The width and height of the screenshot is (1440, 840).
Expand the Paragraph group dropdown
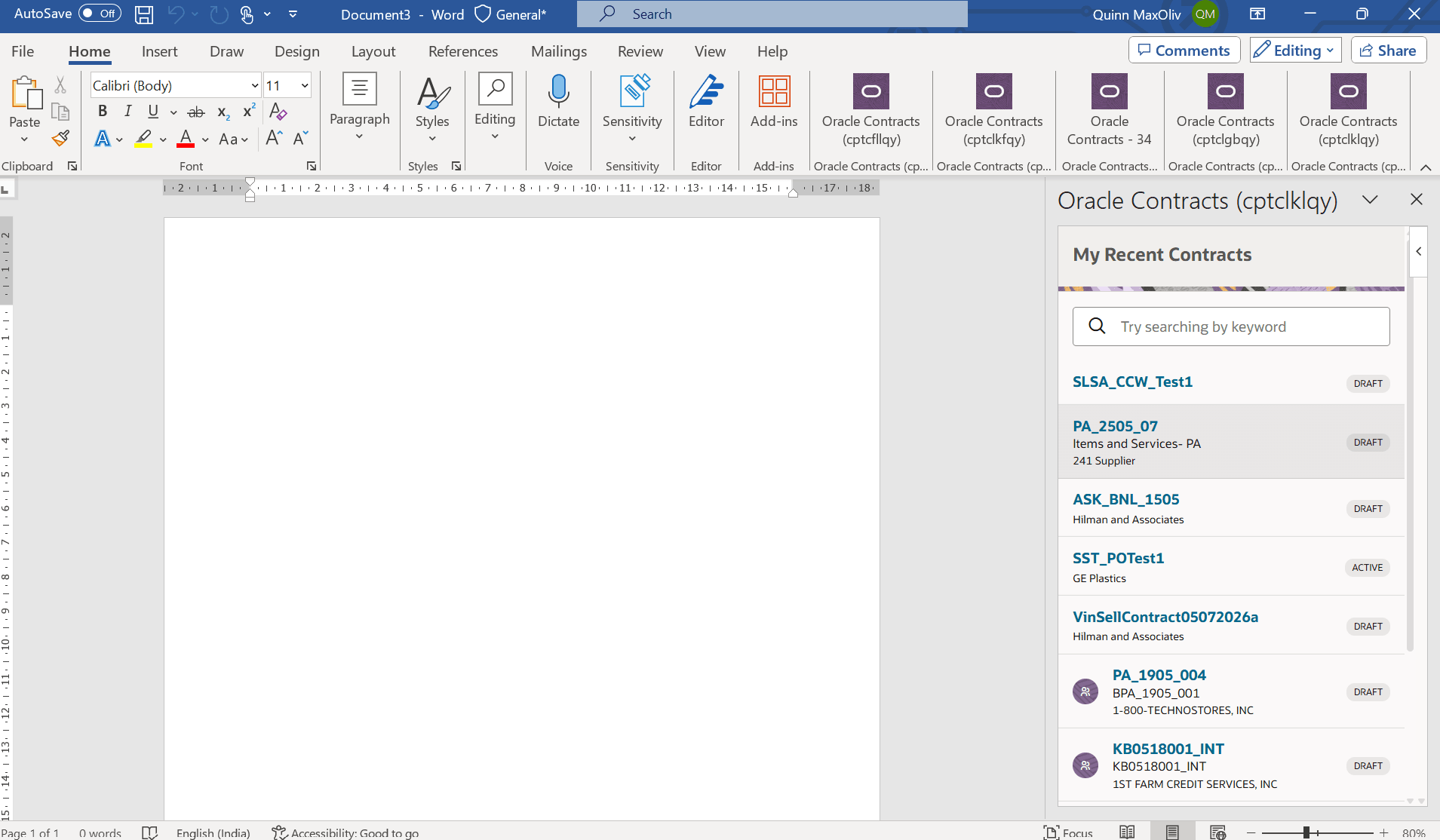click(x=359, y=136)
